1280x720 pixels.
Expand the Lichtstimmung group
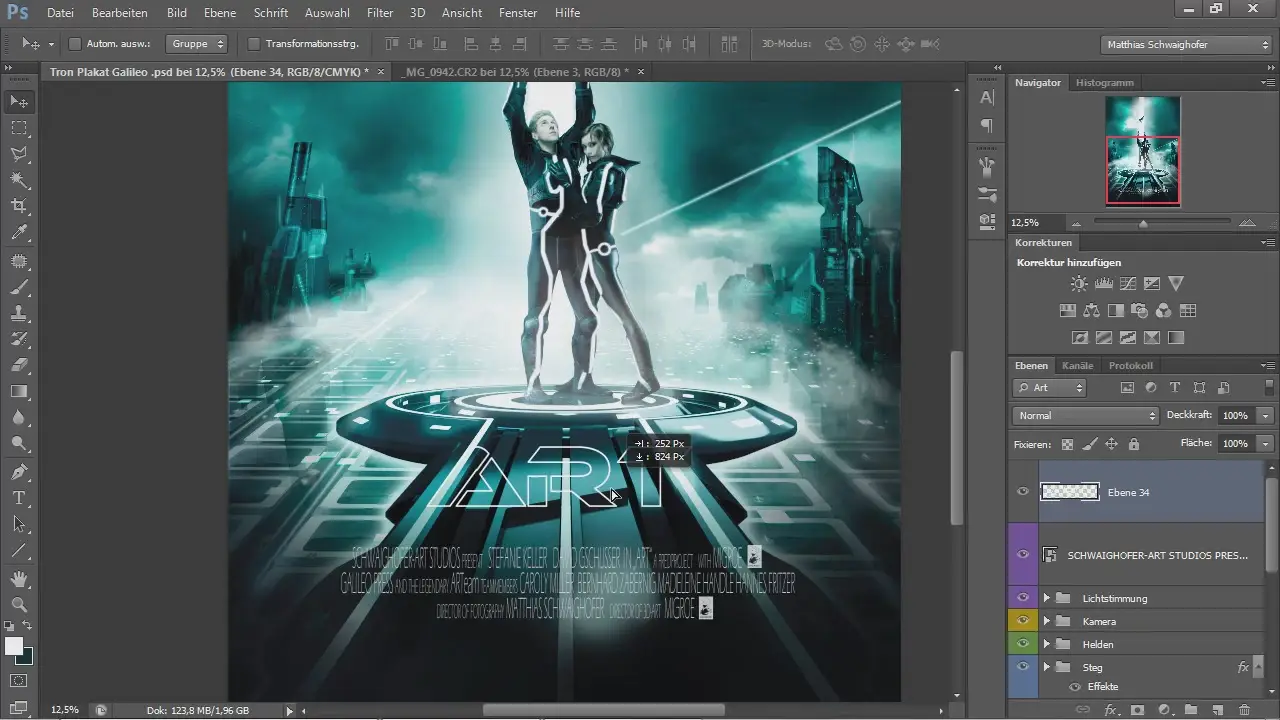(1047, 598)
